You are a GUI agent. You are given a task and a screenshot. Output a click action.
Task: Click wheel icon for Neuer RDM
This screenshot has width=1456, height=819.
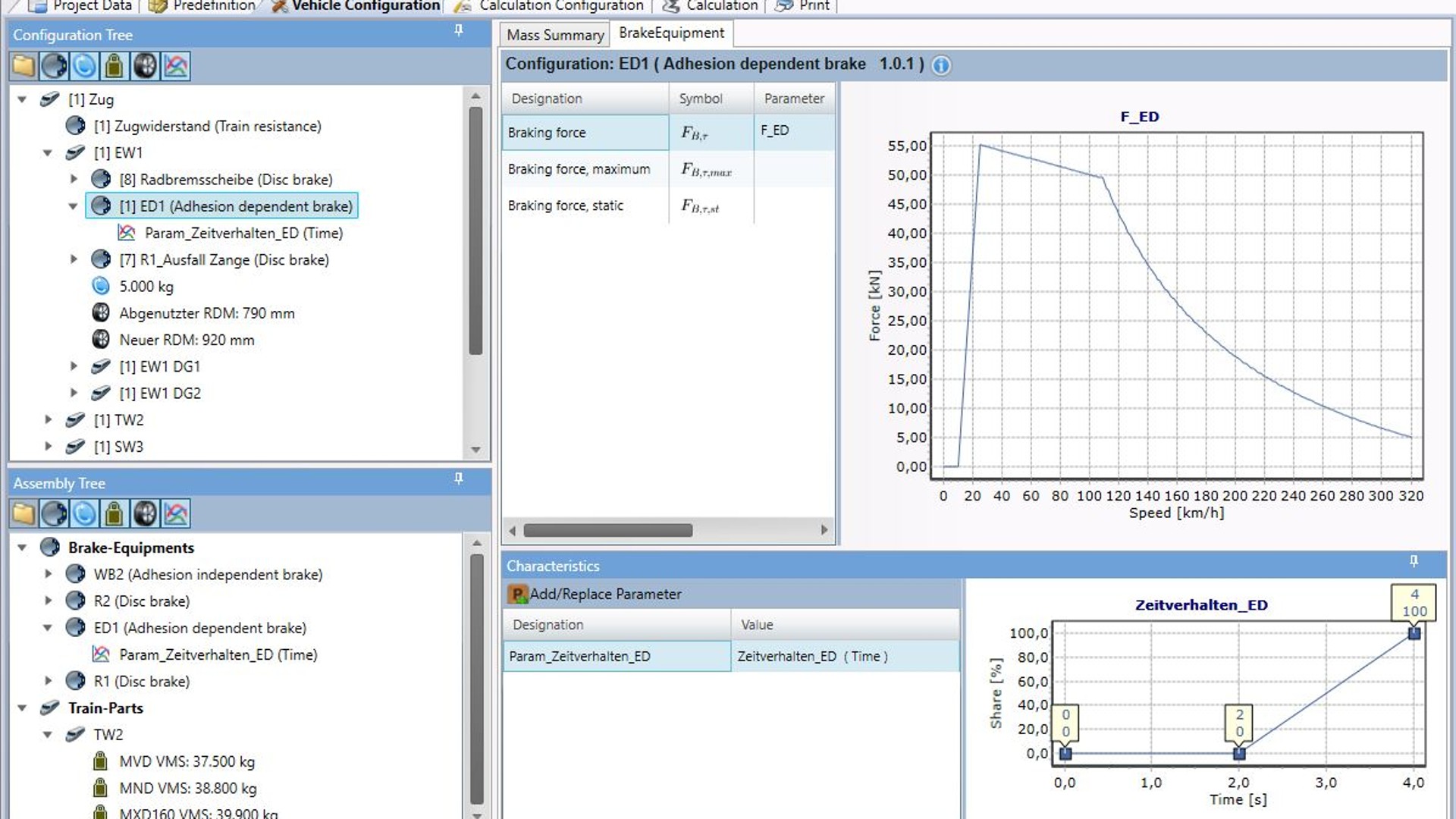[x=101, y=339]
